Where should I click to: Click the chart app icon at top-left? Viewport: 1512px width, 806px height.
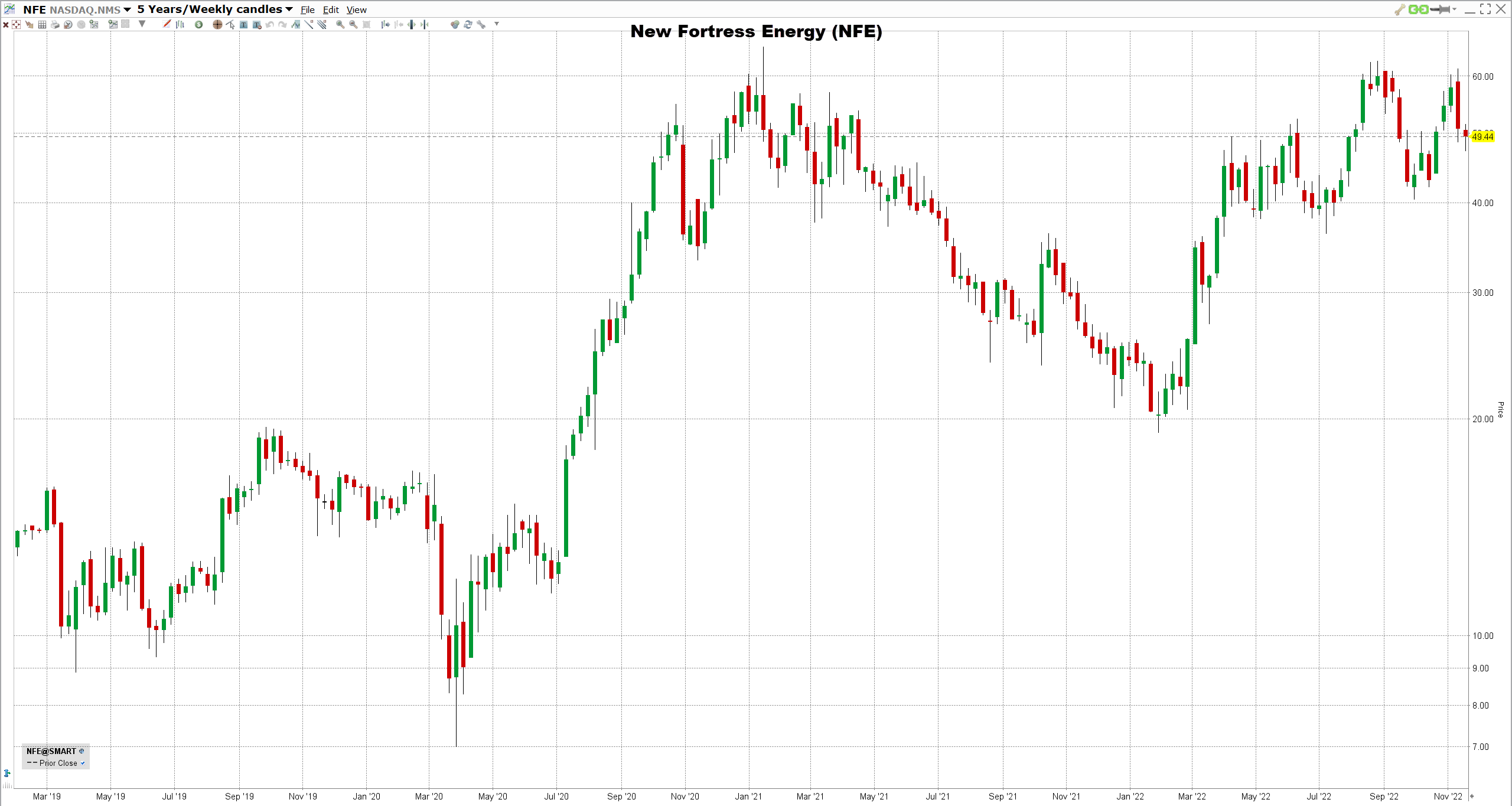pyautogui.click(x=9, y=9)
